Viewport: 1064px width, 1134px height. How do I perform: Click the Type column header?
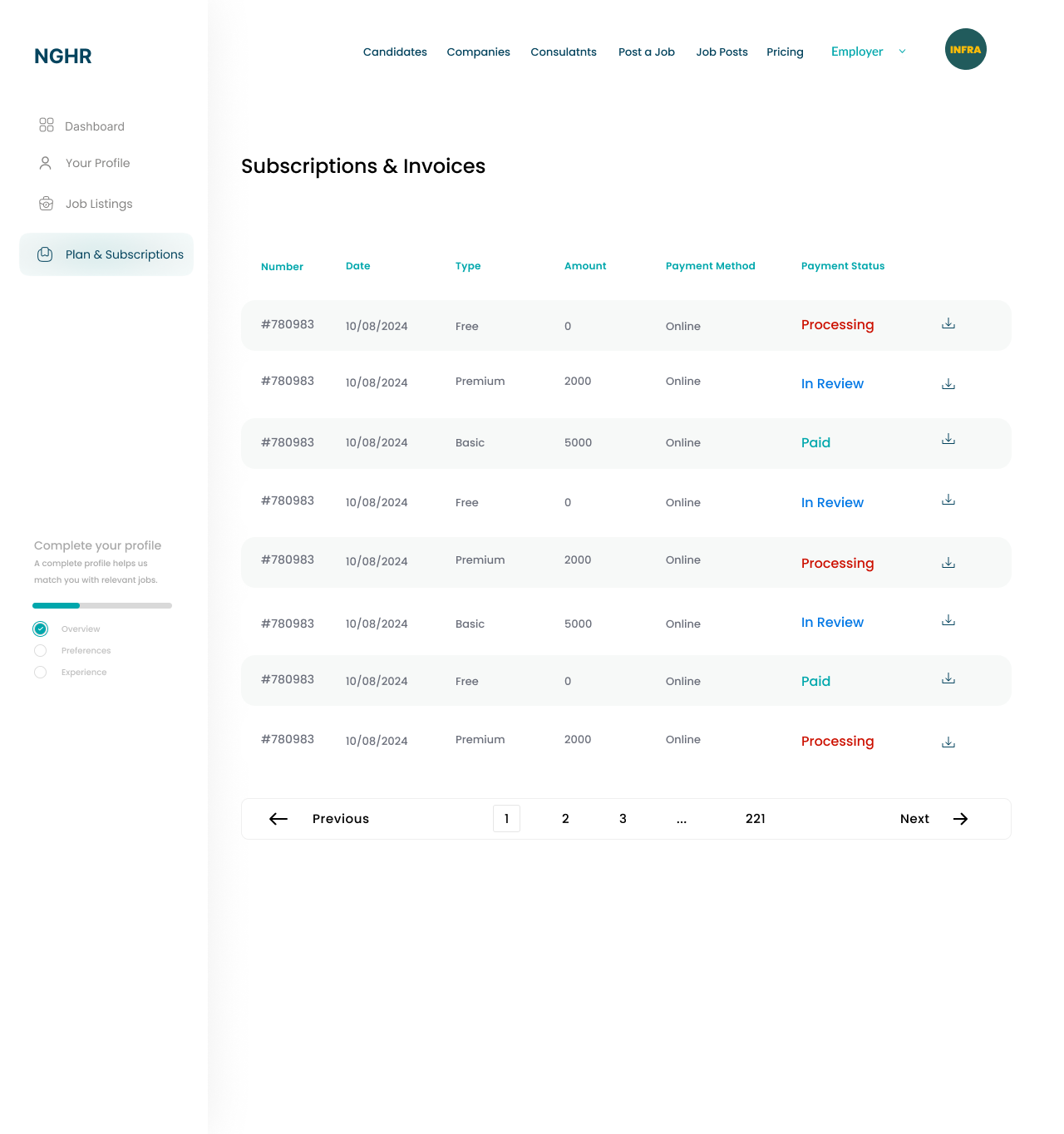pos(468,266)
